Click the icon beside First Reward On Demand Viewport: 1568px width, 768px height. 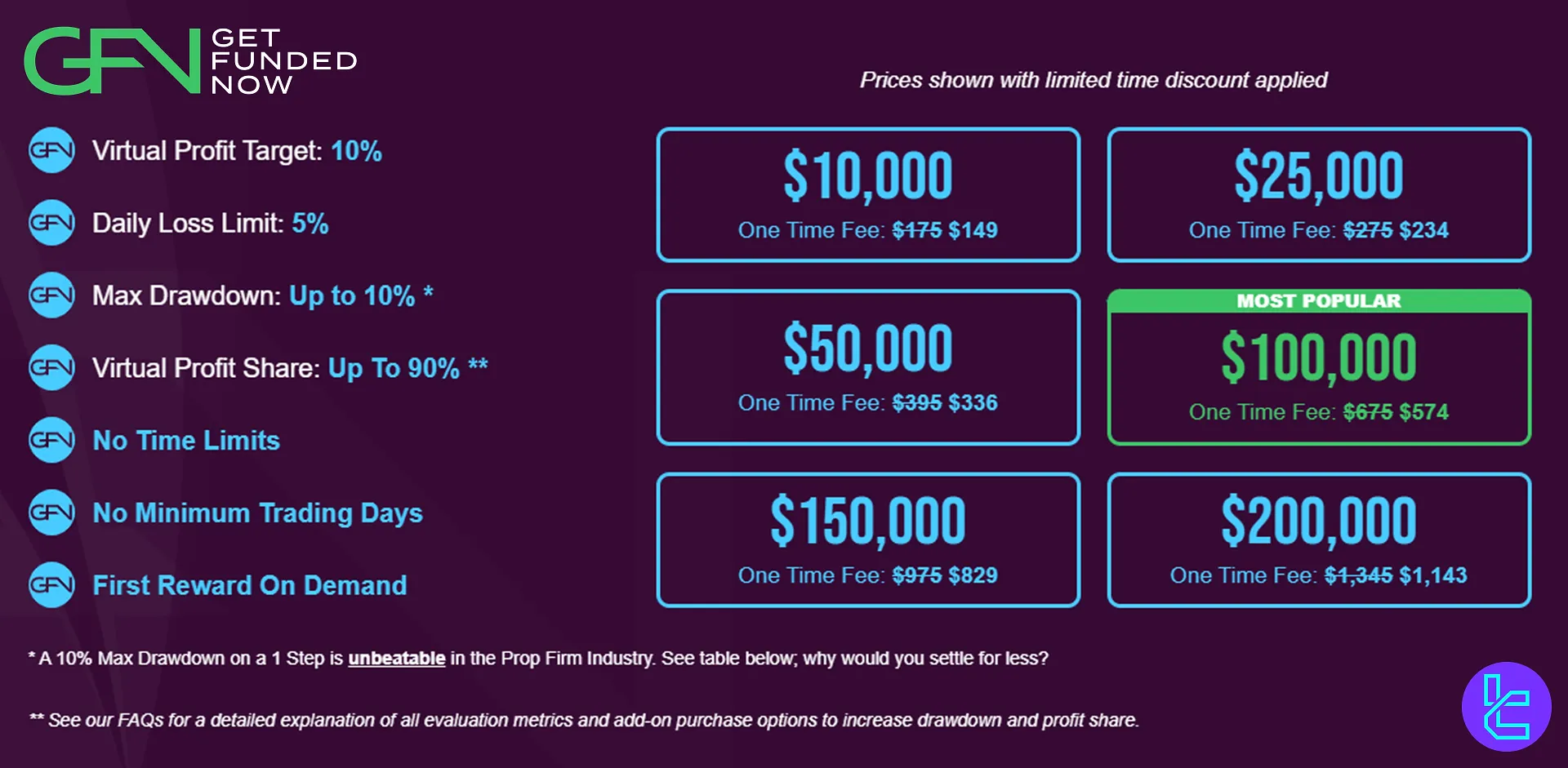pyautogui.click(x=51, y=585)
